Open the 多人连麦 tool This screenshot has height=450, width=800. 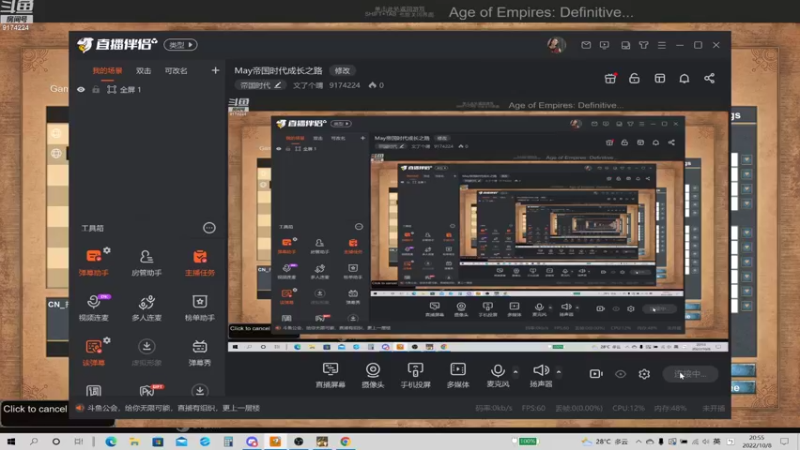pos(146,307)
